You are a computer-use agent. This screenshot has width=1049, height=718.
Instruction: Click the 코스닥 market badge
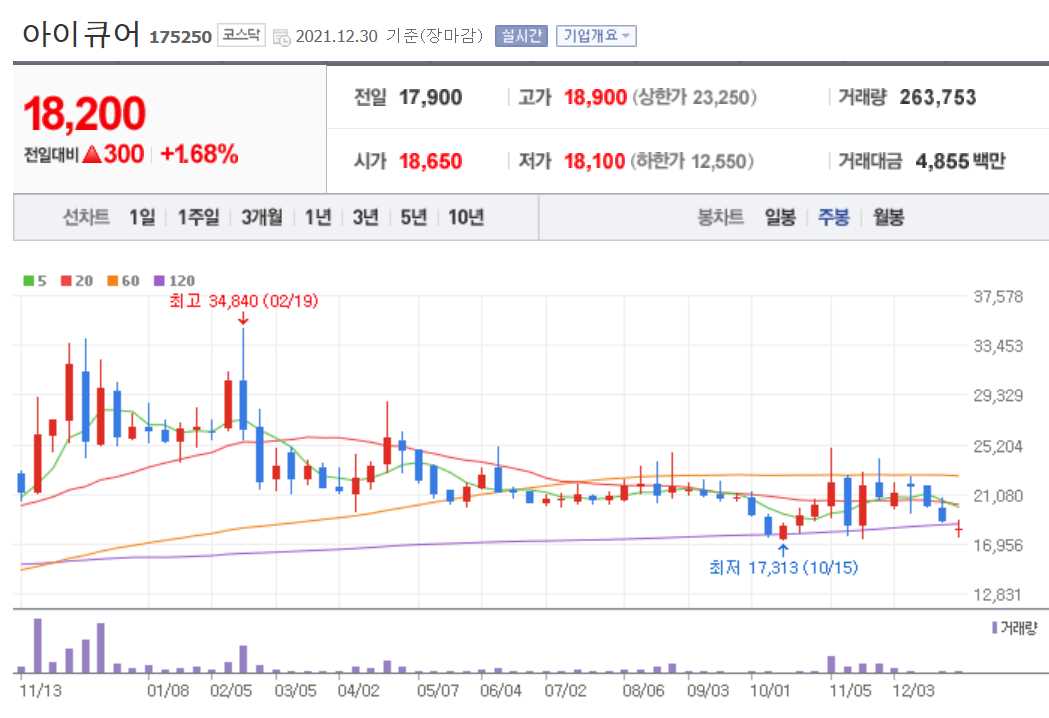[x=241, y=35]
